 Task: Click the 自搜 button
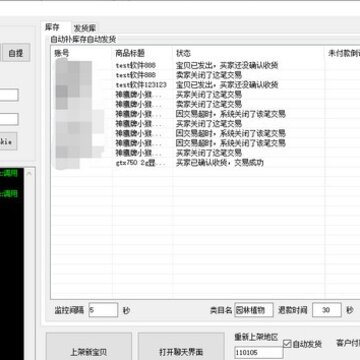click(x=16, y=53)
